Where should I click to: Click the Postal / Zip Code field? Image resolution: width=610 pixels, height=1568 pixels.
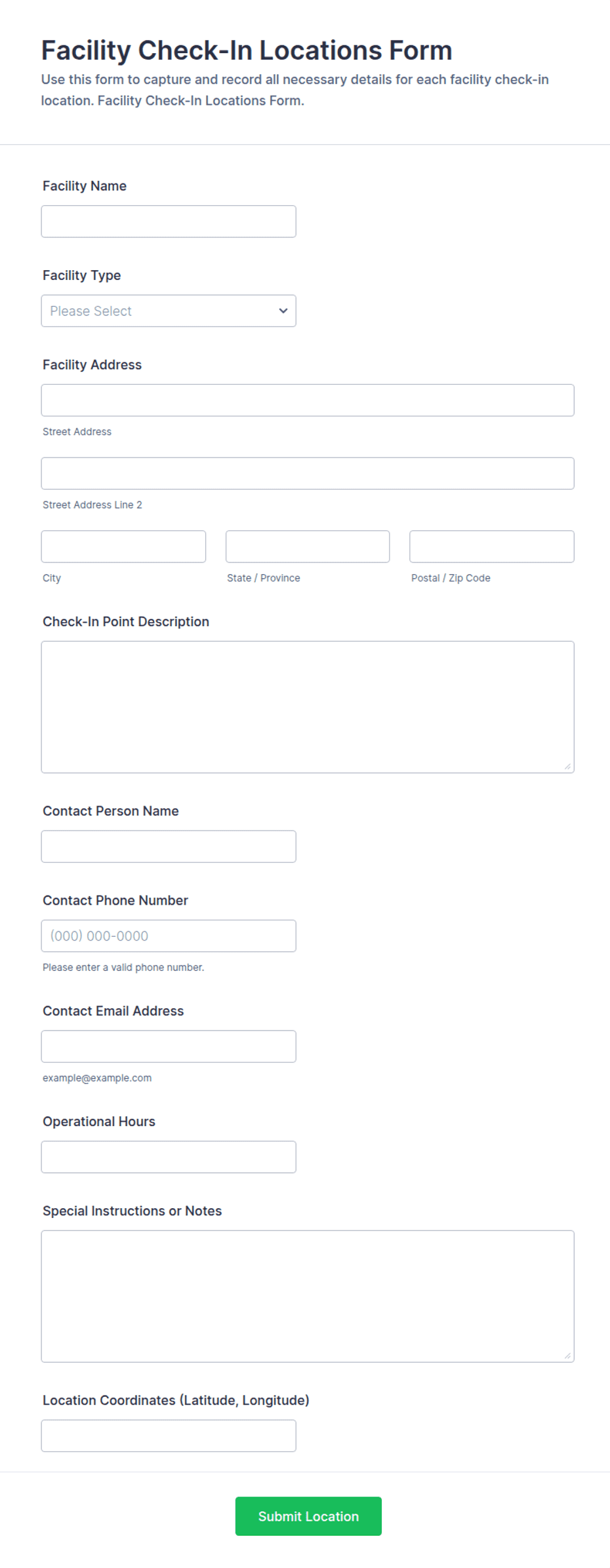(x=492, y=547)
